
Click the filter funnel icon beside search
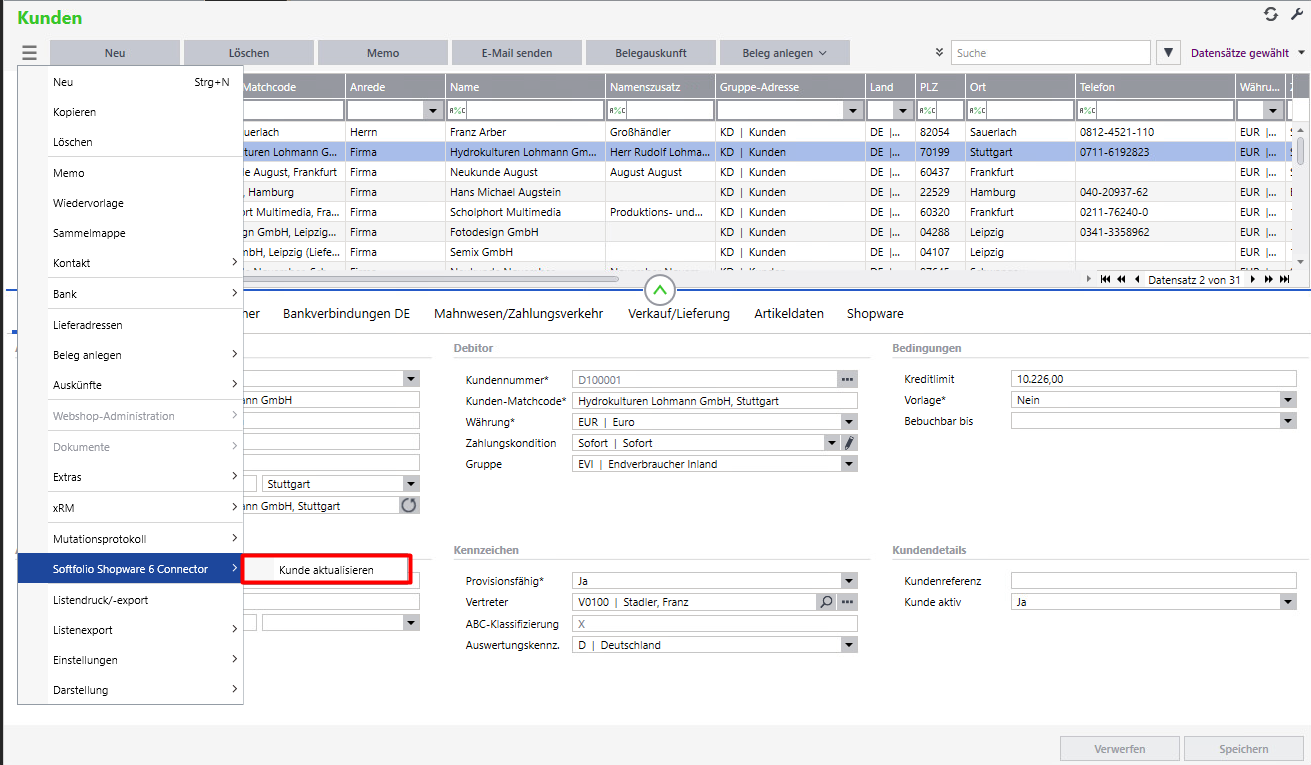tap(1168, 53)
